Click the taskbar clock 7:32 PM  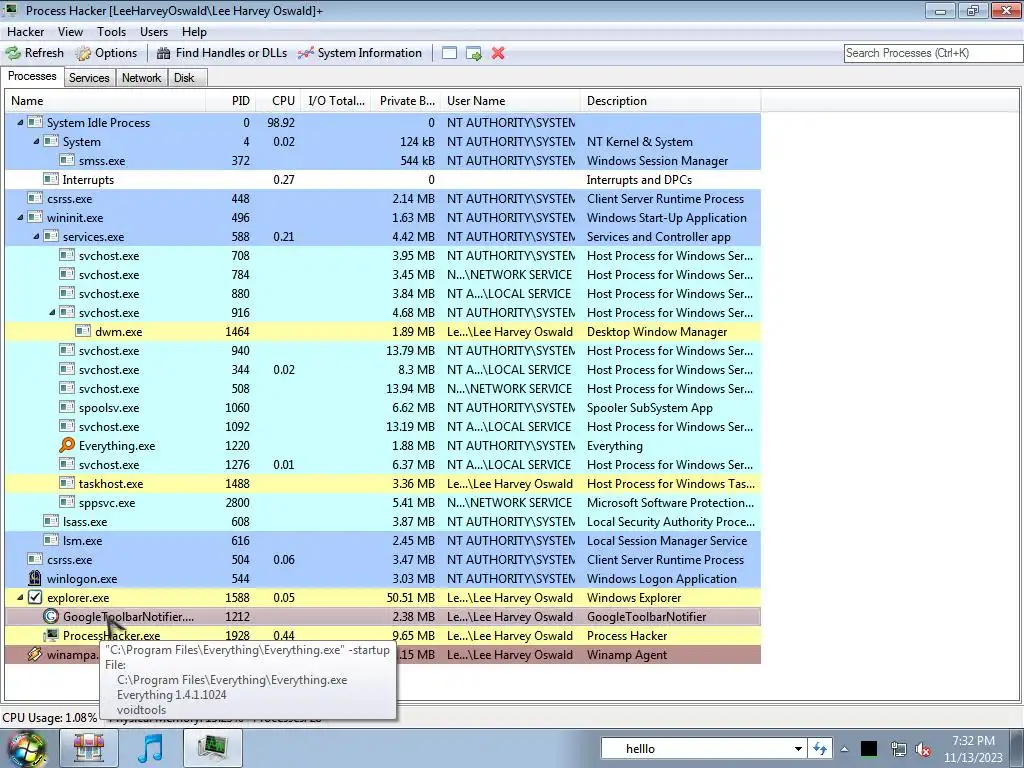click(x=973, y=741)
